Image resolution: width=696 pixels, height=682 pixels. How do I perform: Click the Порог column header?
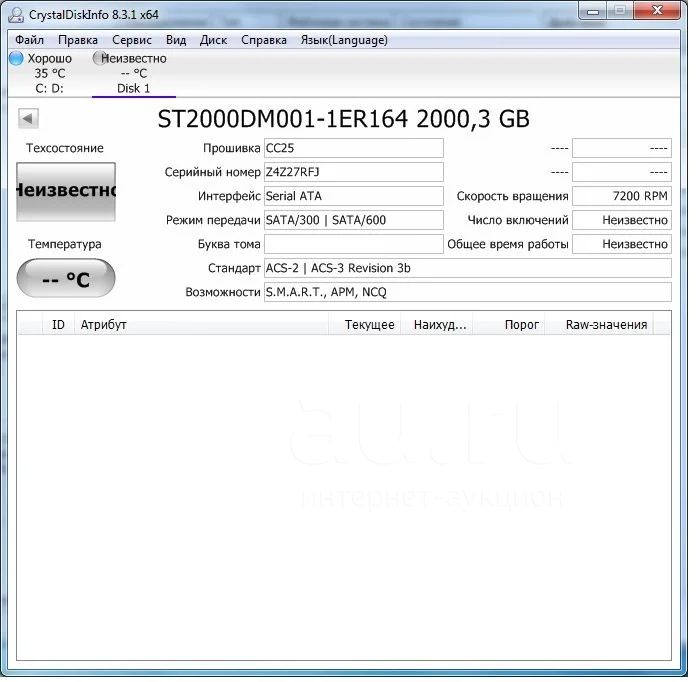(x=509, y=325)
